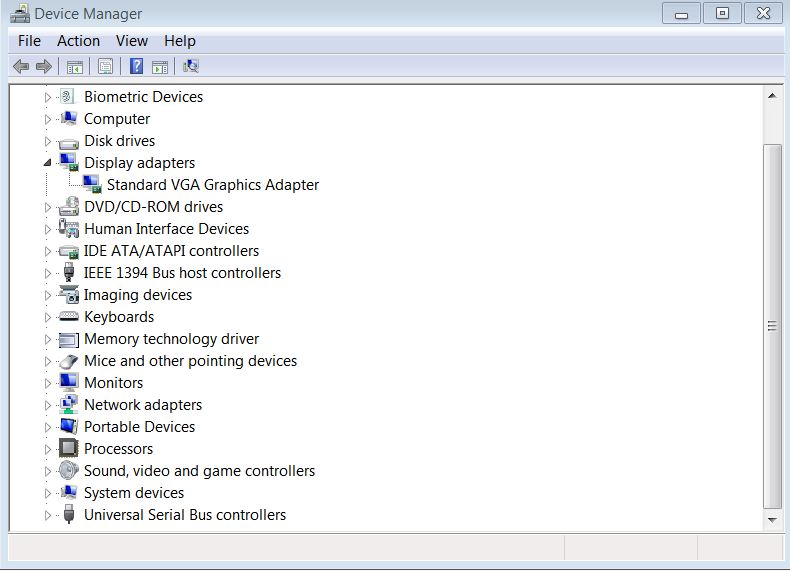Screen dimensions: 790x571
Task: Expand the DVD/CD-ROM drives node
Action: 47,207
